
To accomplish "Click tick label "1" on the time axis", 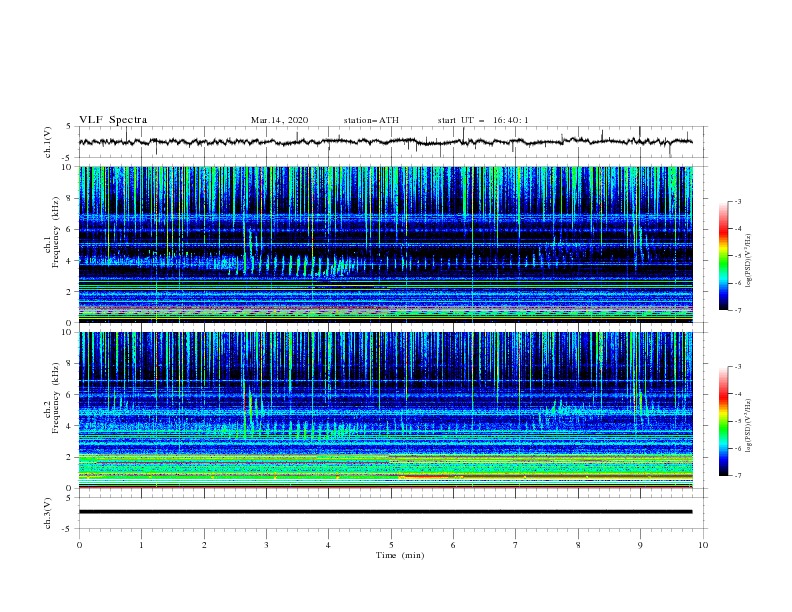I will [142, 545].
